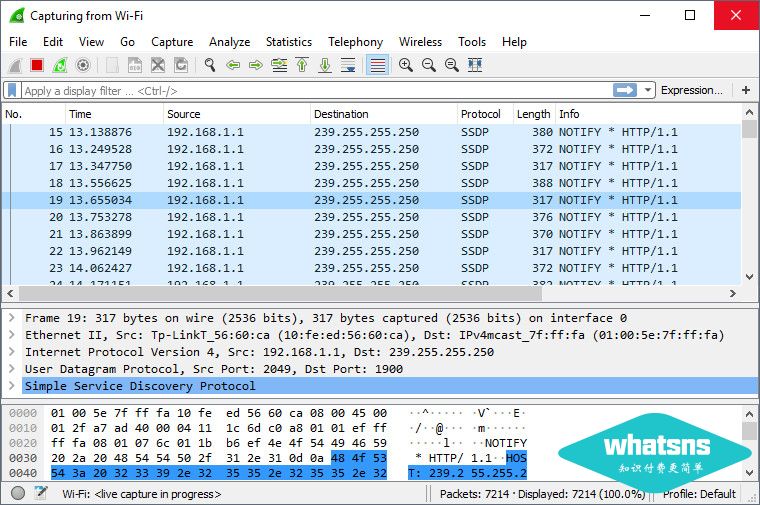Zoom in on packet list text
760x505 pixels.
coord(406,65)
